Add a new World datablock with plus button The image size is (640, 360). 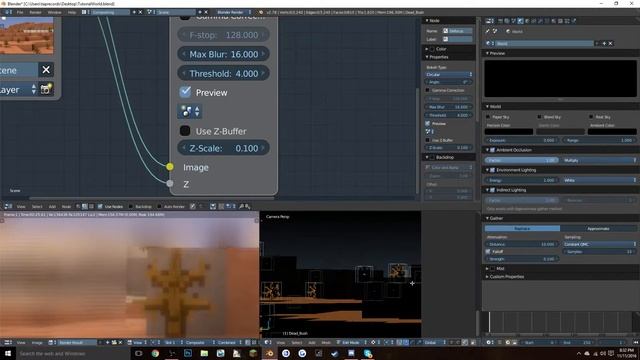click(604, 43)
